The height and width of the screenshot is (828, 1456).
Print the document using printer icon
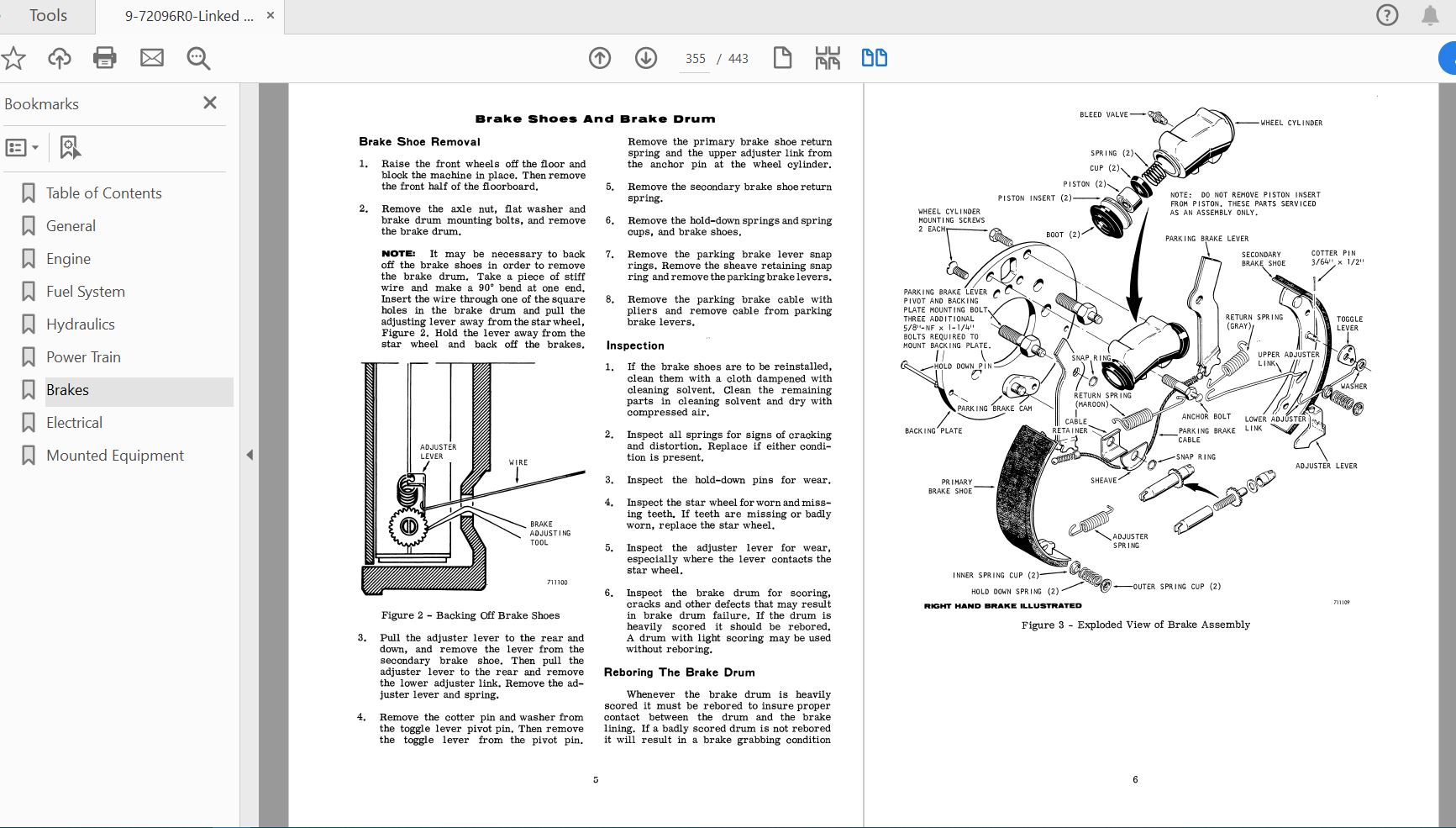105,58
